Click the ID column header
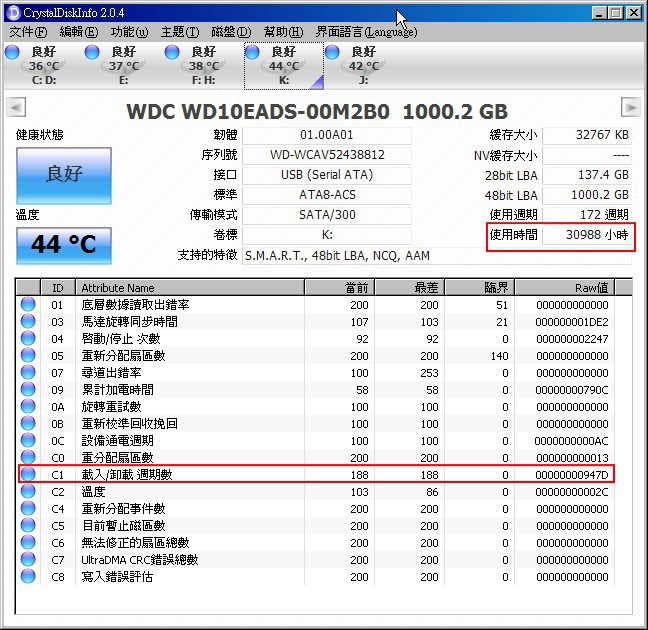This screenshot has width=648, height=630. pyautogui.click(x=58, y=288)
